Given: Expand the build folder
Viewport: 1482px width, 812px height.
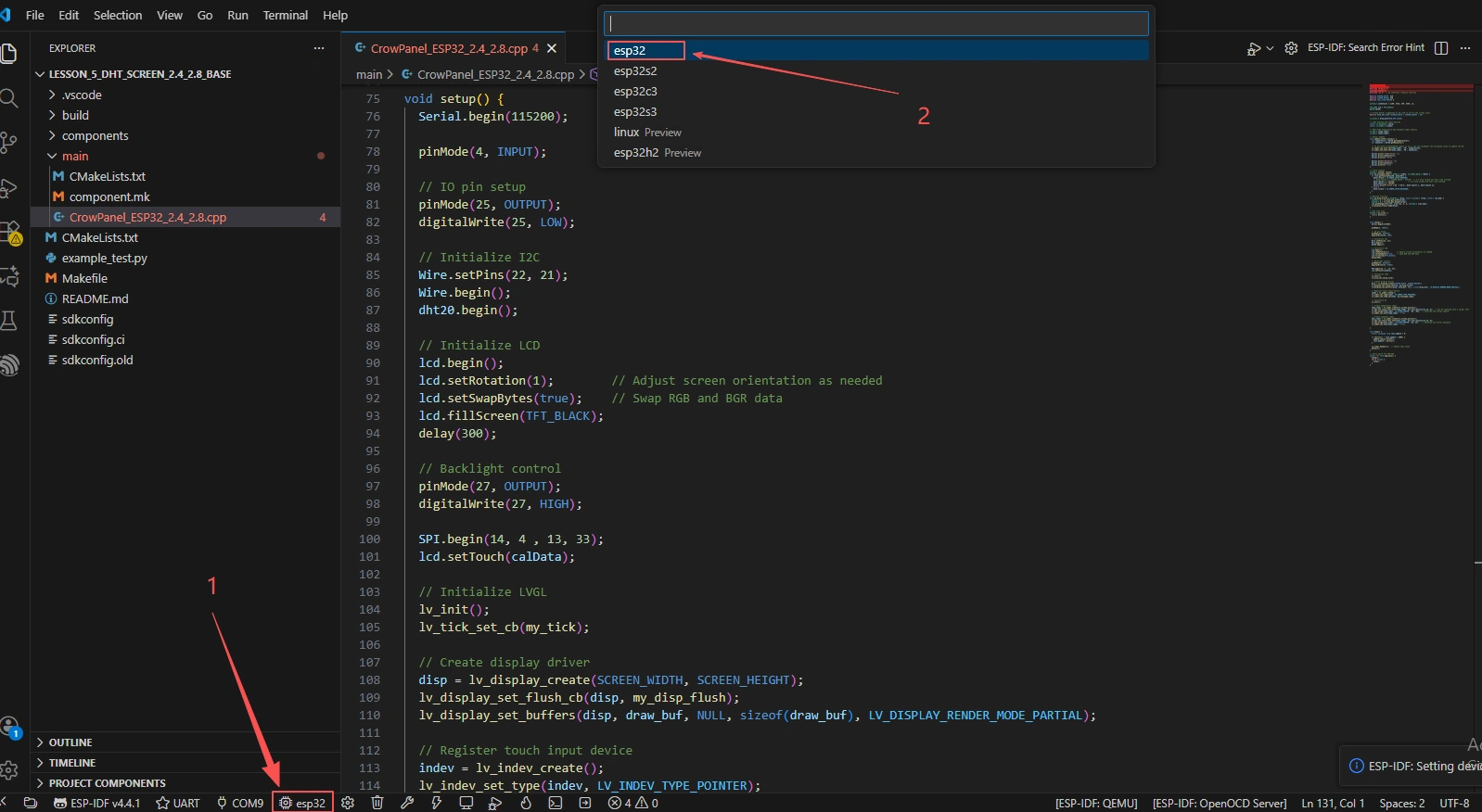Looking at the screenshot, I should click(75, 115).
